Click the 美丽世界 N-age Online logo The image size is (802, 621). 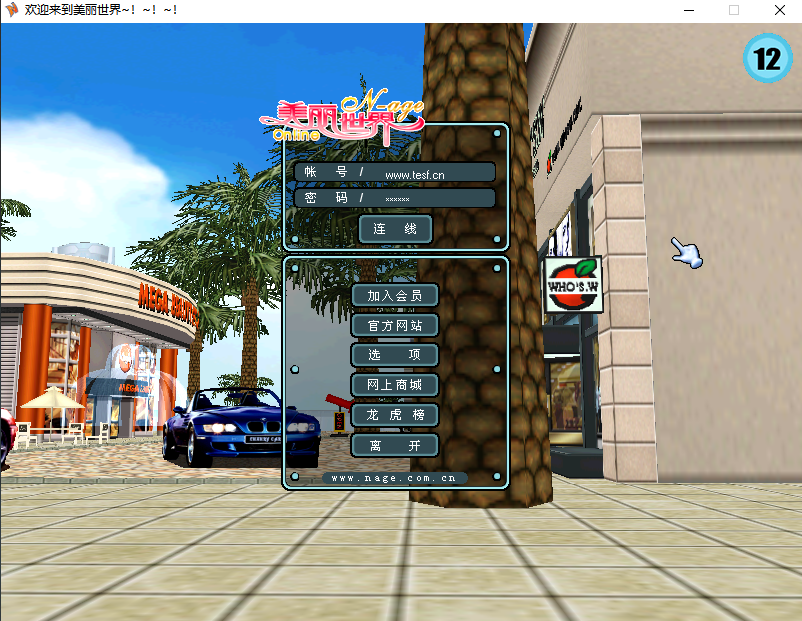point(342,119)
